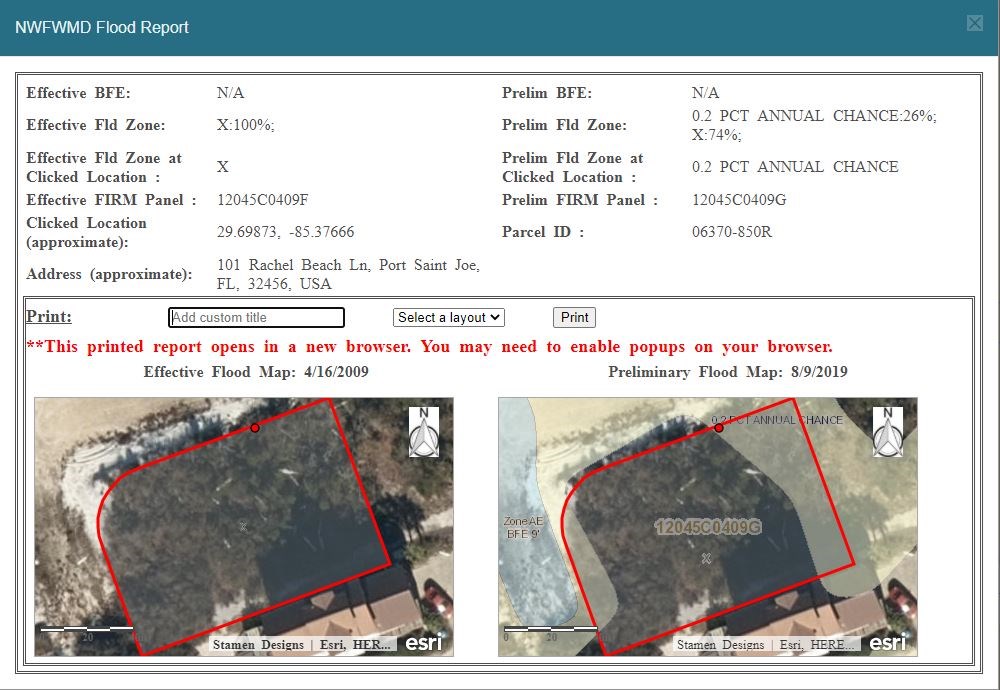Click esri logo on Effective Flood Map
The image size is (1000, 690).
pos(423,643)
